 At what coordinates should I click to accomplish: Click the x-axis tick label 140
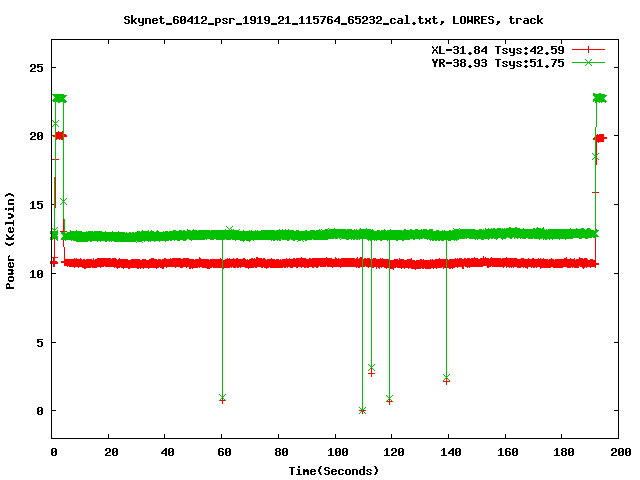451,452
